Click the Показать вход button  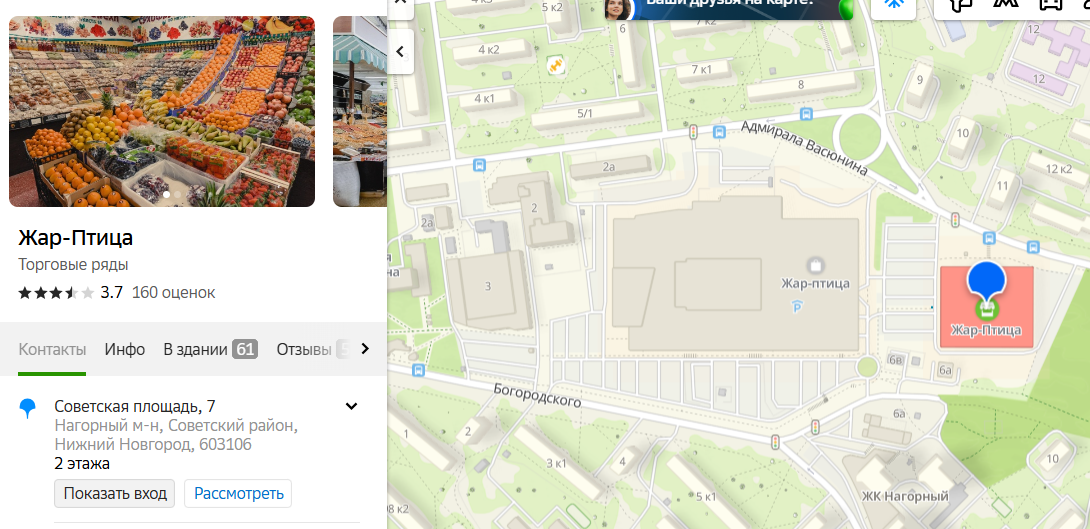(x=115, y=494)
